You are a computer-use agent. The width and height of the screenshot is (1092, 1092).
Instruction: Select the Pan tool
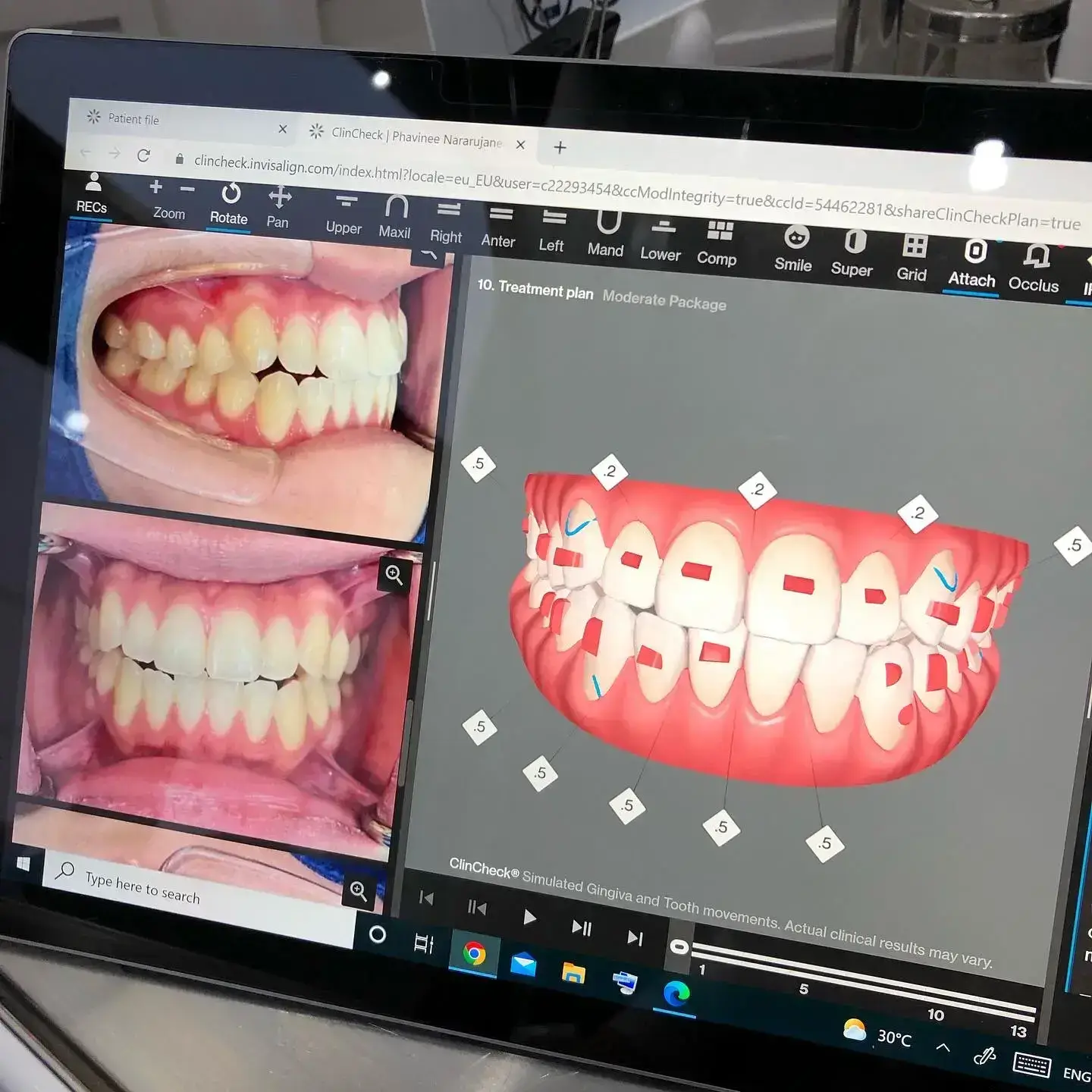coord(278,207)
